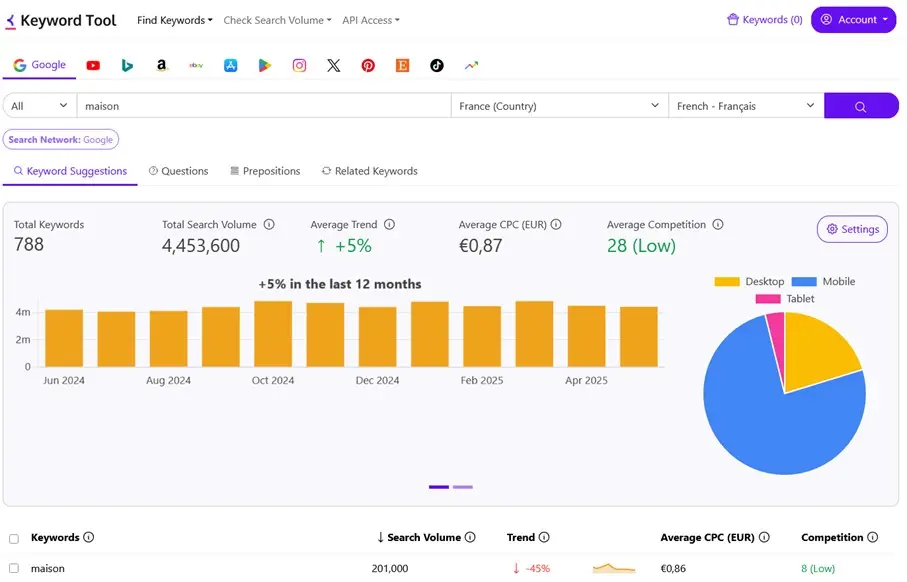Click the Keywords (0) link in the header
907x582 pixels.
click(x=764, y=19)
